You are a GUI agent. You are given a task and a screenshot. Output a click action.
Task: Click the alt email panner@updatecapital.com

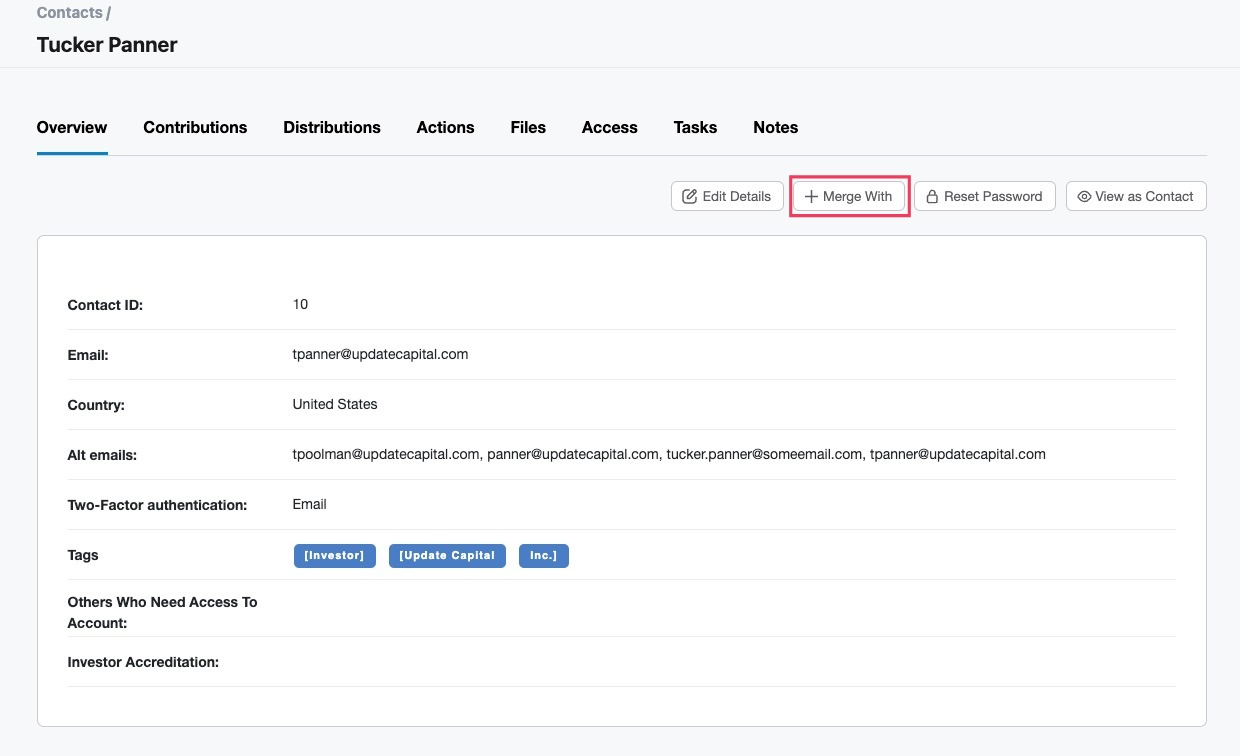[x=573, y=454]
